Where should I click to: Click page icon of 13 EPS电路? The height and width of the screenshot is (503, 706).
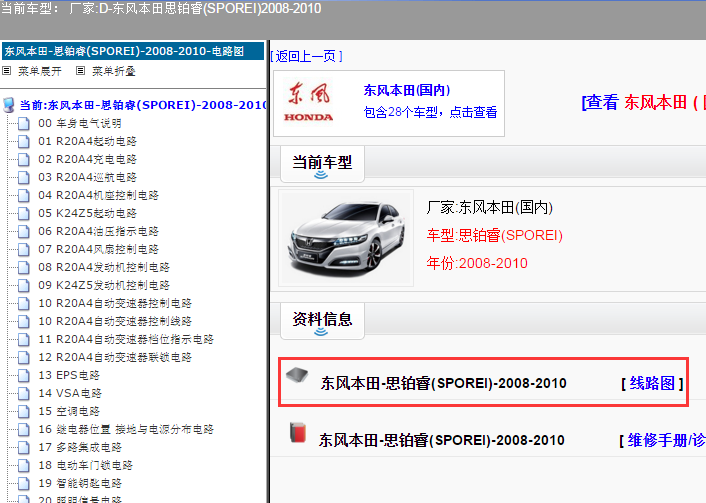(24, 376)
